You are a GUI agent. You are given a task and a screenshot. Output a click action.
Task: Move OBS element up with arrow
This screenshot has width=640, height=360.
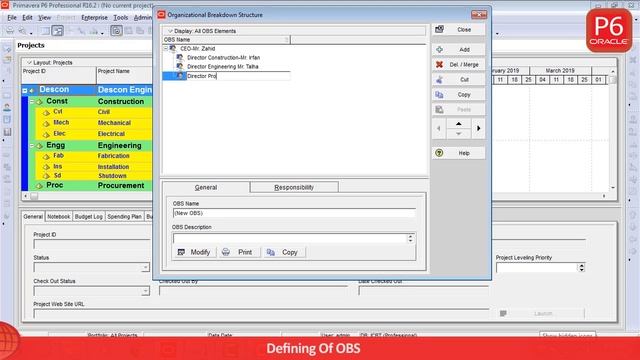[x=458, y=123]
